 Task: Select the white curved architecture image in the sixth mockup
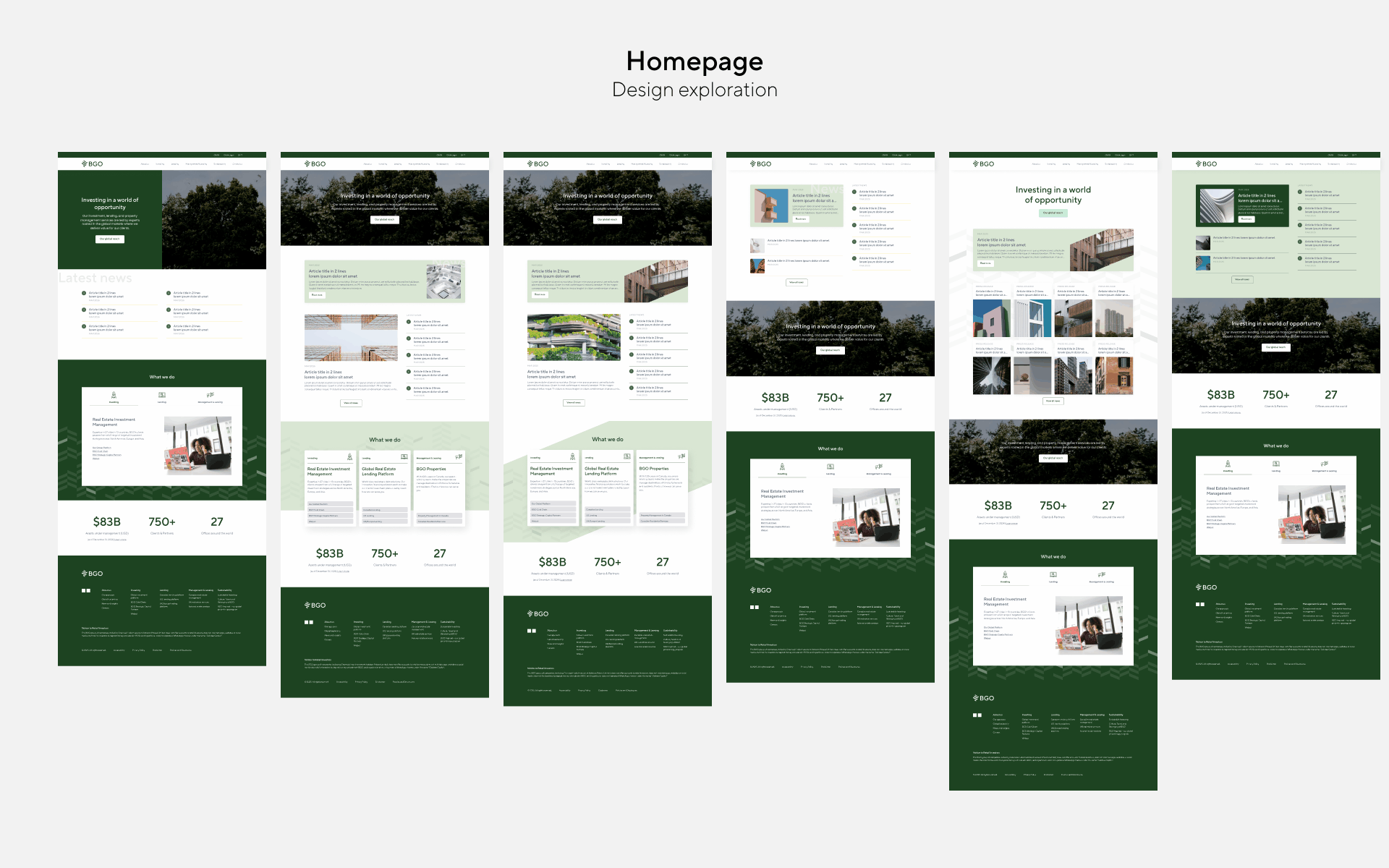pos(1215,205)
